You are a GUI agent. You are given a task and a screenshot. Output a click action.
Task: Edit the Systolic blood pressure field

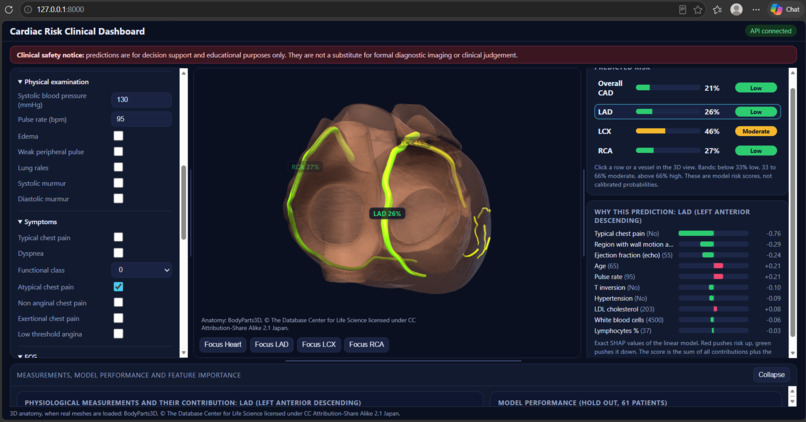(x=141, y=100)
